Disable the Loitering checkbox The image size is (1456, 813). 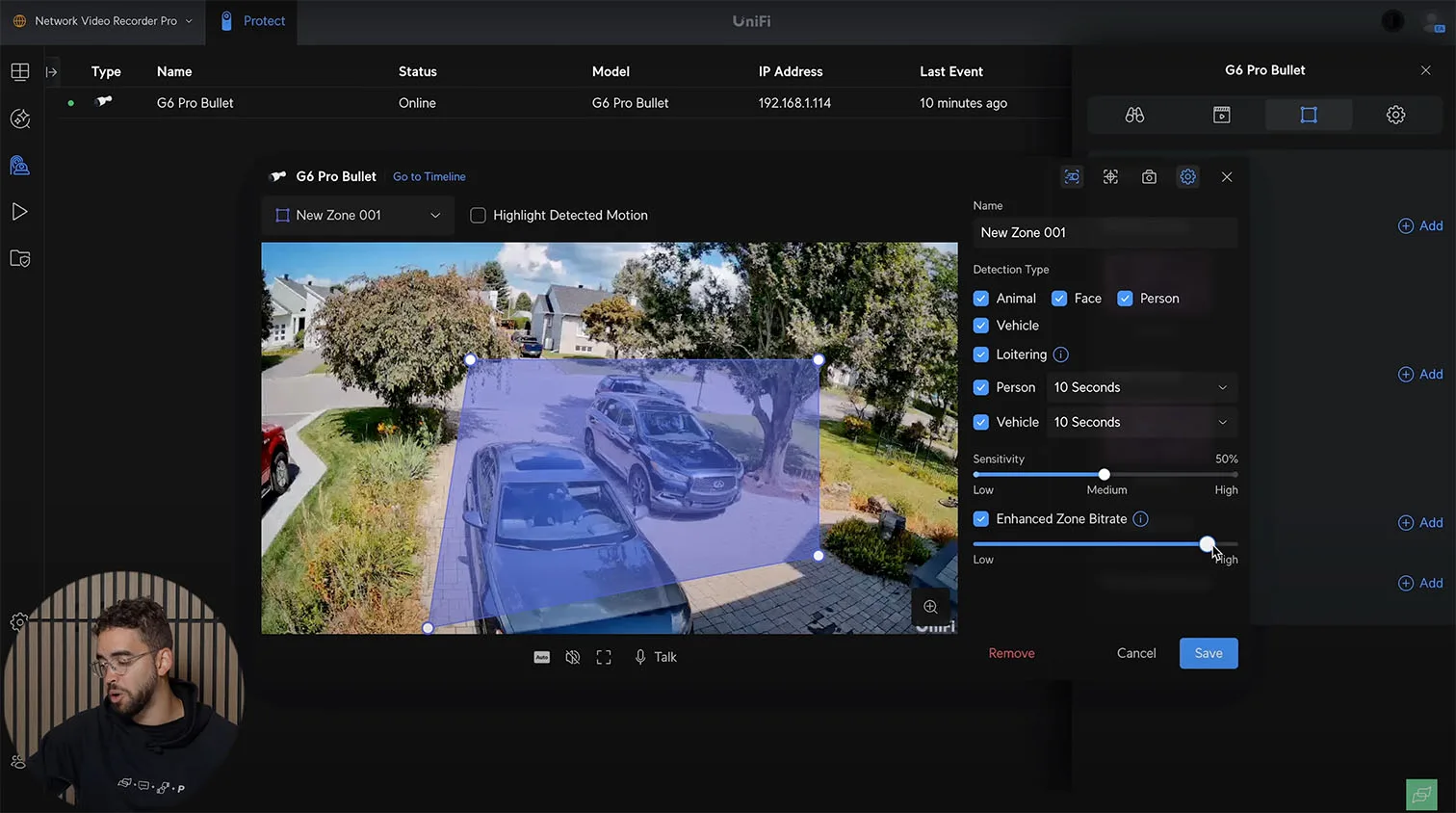click(x=981, y=354)
